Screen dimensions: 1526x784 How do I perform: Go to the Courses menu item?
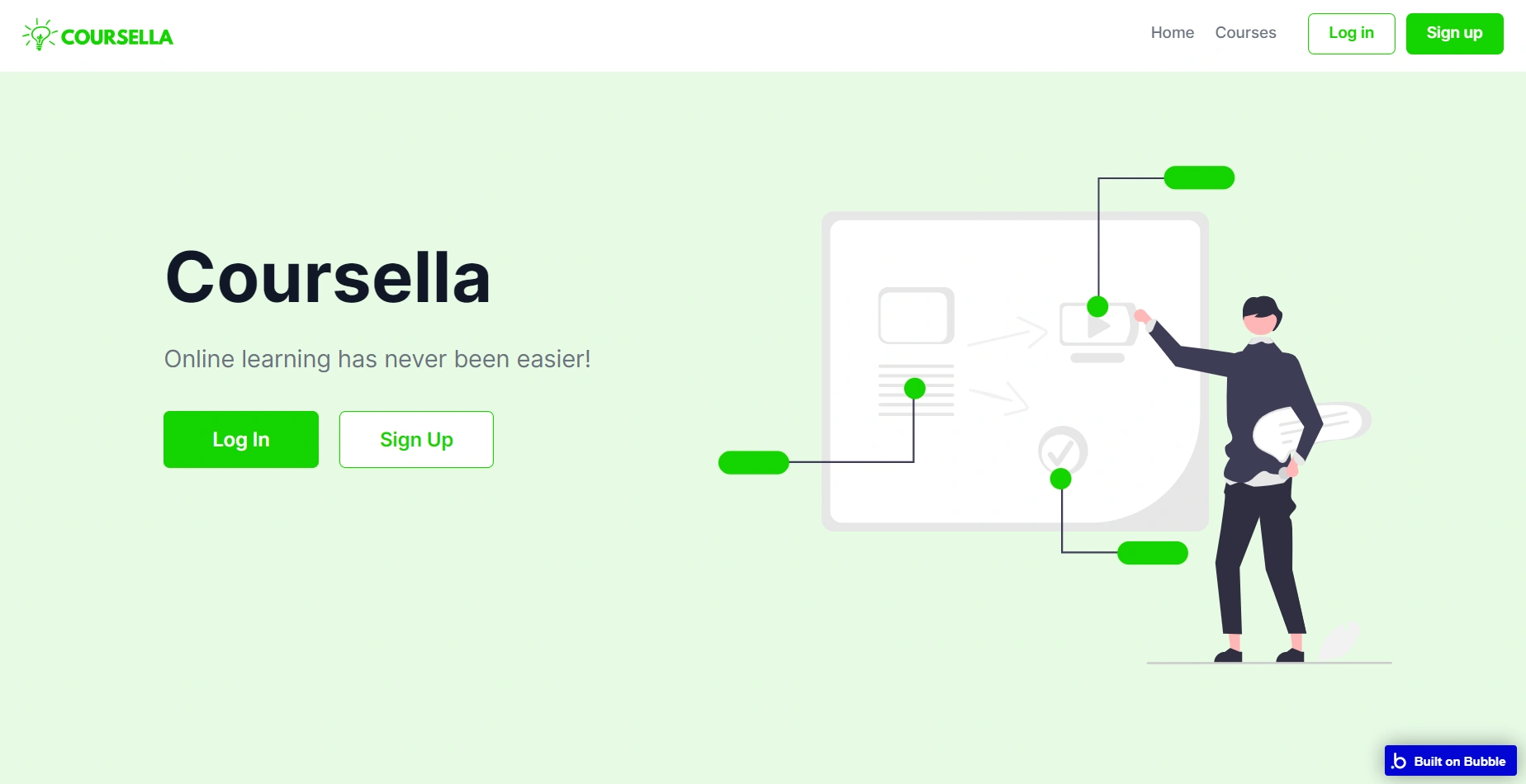[1245, 33]
